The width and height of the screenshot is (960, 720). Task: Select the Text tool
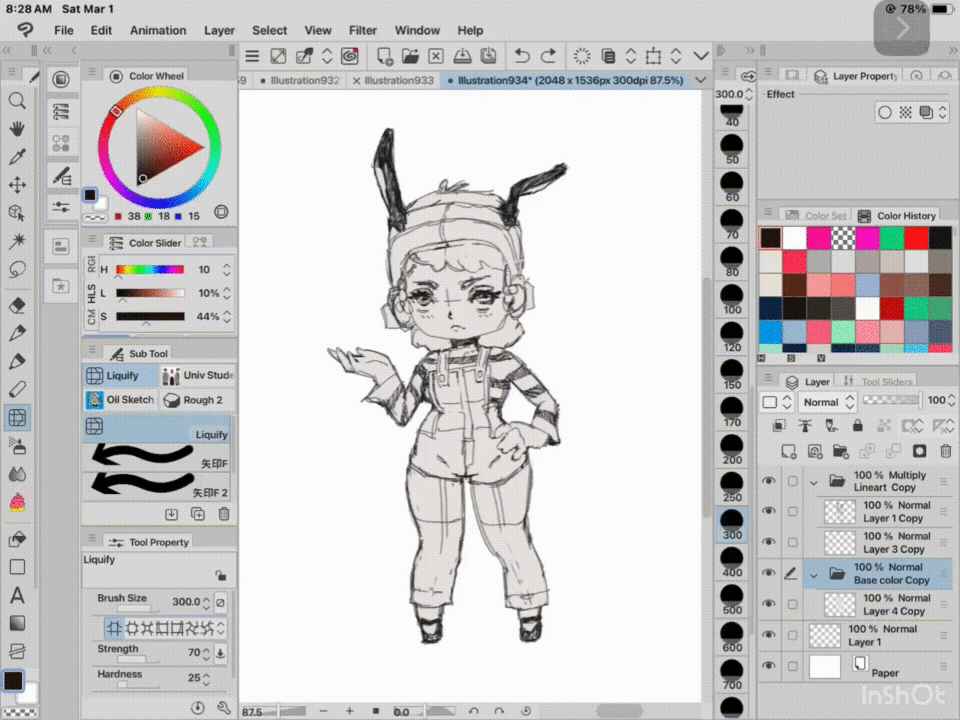tap(17, 595)
